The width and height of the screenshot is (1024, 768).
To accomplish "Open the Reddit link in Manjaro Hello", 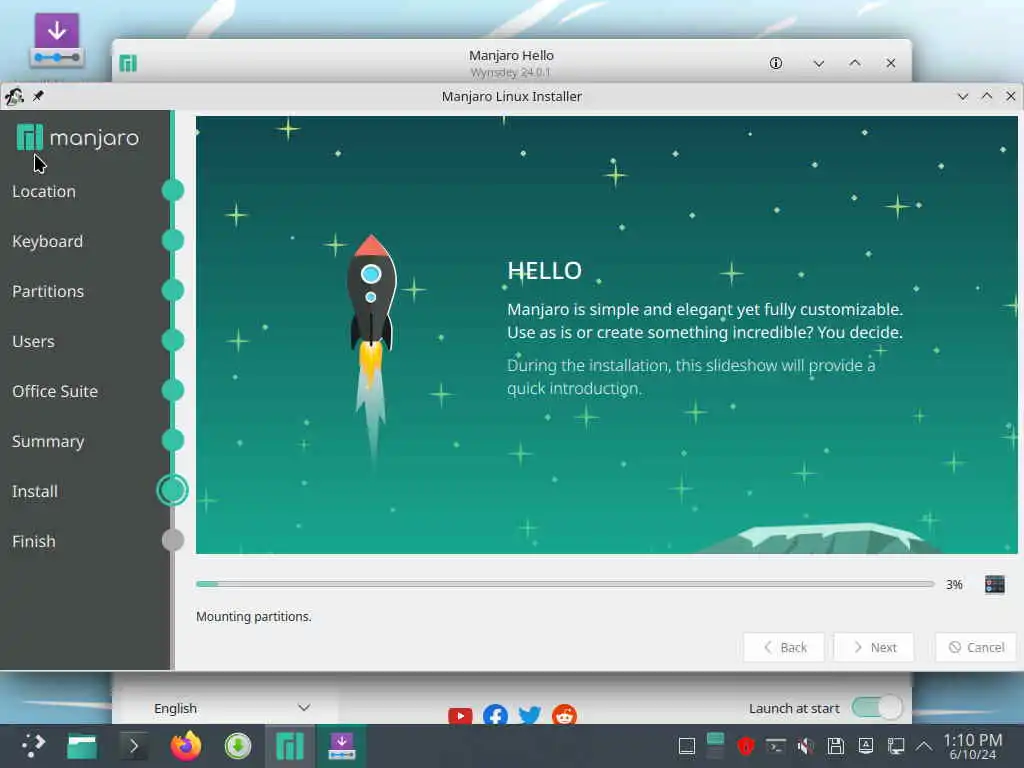I will 564,715.
